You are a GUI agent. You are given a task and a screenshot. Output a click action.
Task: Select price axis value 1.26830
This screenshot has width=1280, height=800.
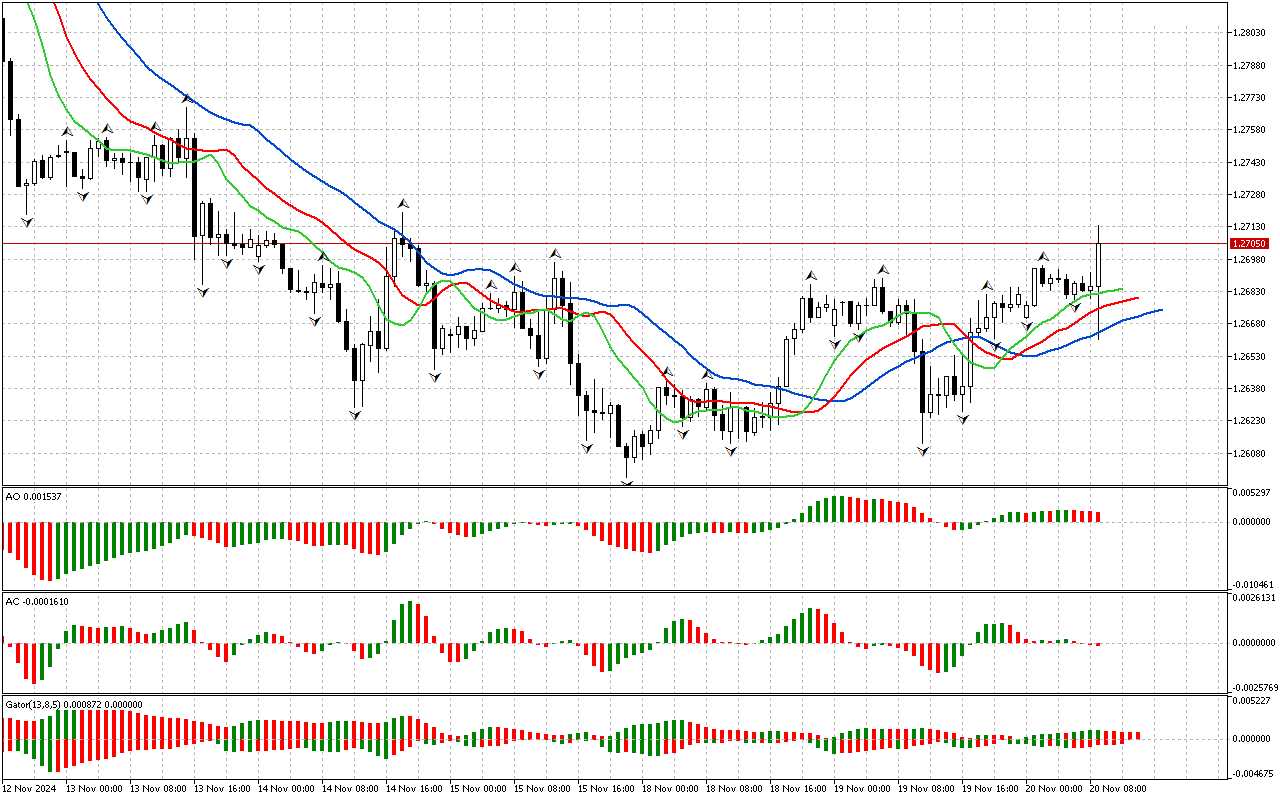pyautogui.click(x=1251, y=291)
